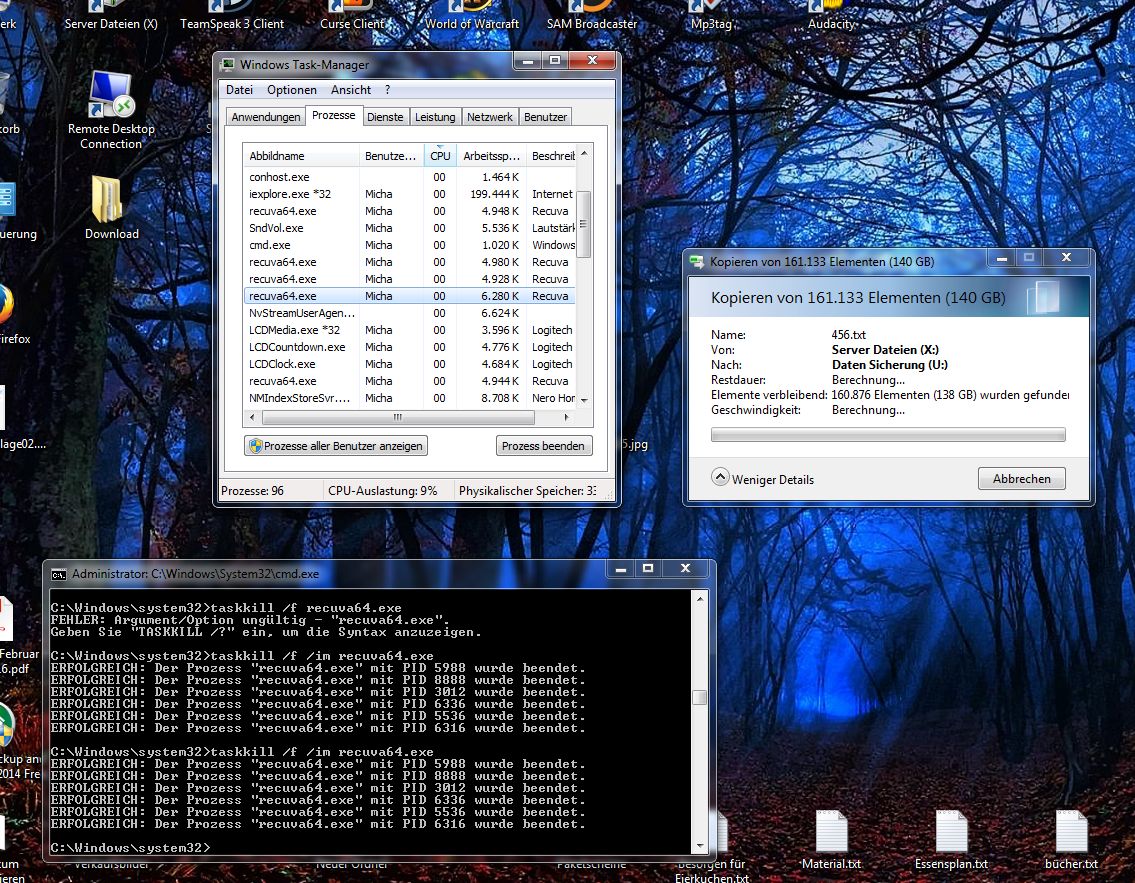Viewport: 1135px width, 883px height.
Task: Collapse details with Weniger Details
Action: click(763, 479)
